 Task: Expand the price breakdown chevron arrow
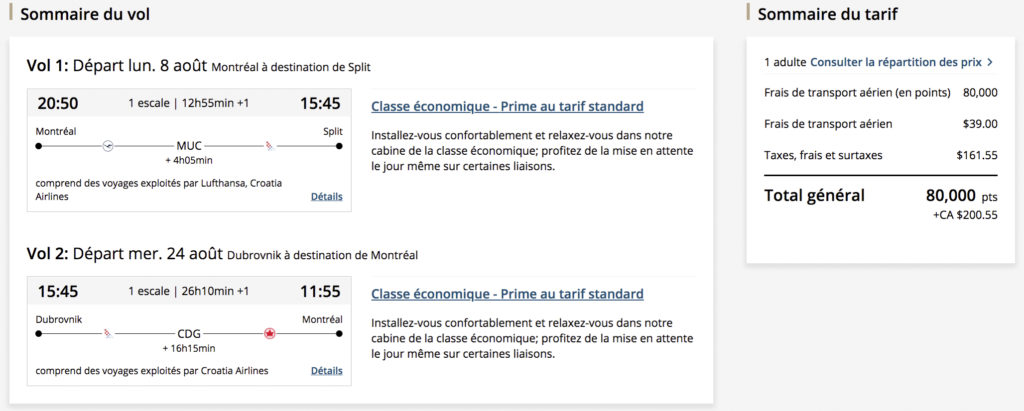coord(990,62)
